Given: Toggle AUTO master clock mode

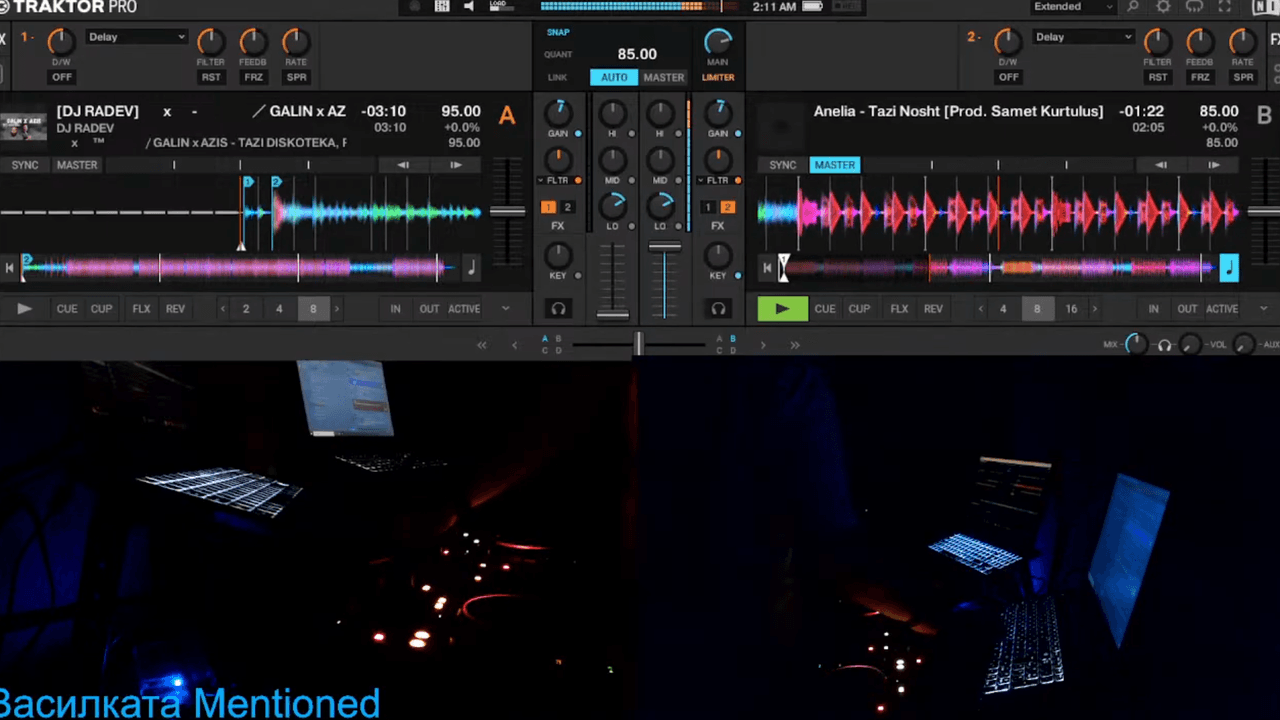Looking at the screenshot, I should (614, 77).
